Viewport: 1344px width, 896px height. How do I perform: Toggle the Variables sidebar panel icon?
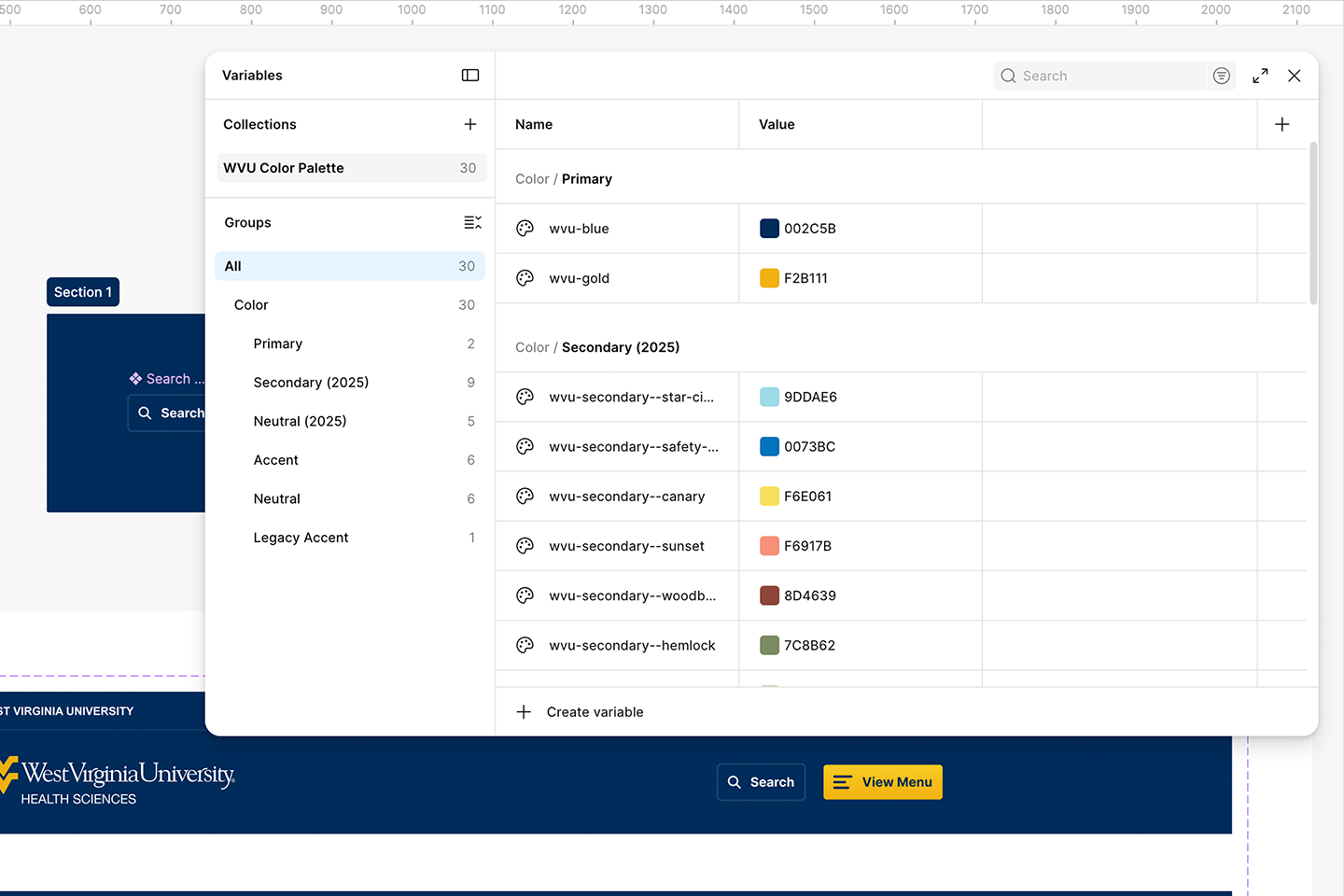(470, 76)
